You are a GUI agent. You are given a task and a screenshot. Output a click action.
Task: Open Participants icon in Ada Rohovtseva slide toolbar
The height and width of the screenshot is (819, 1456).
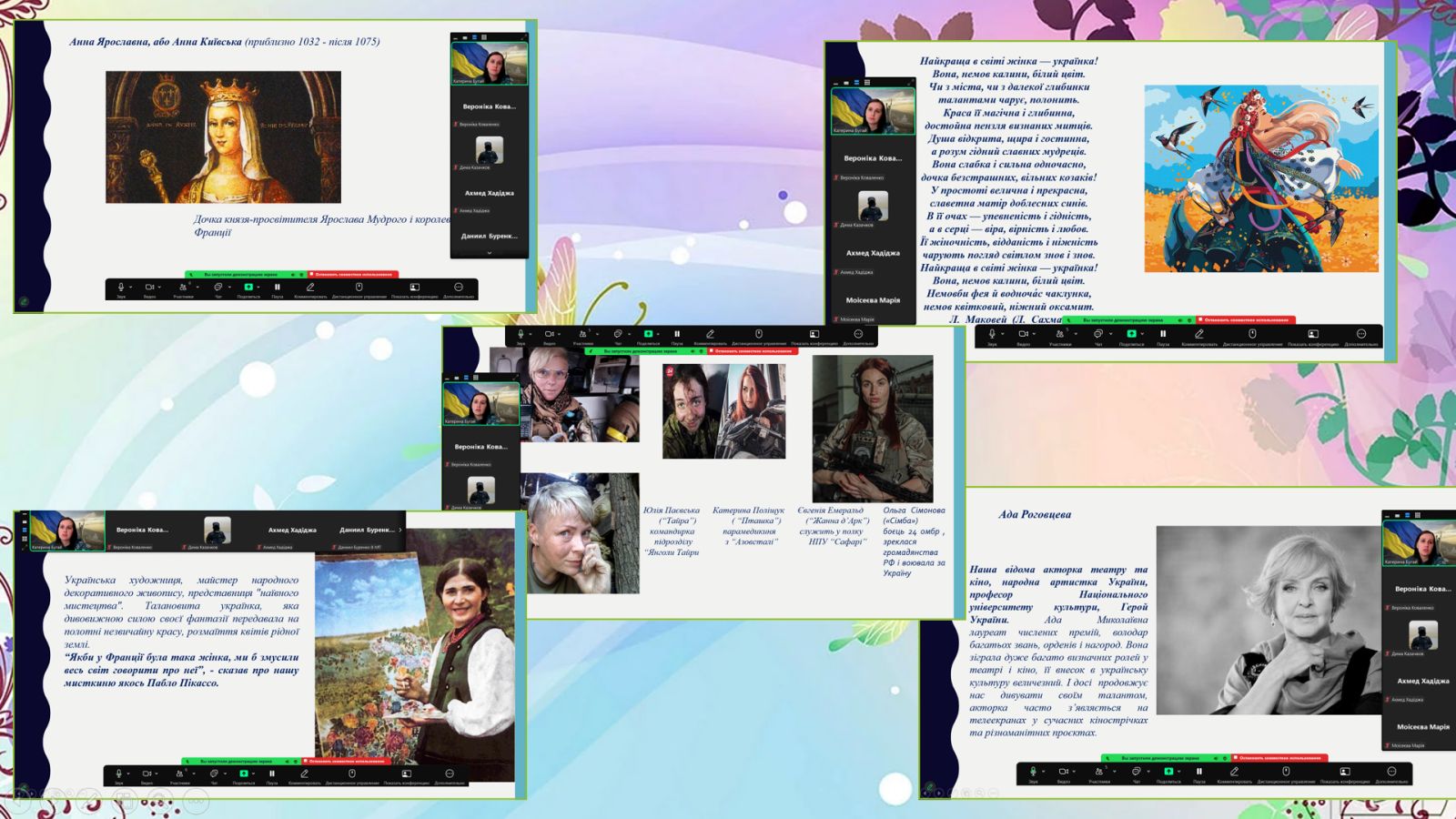(1098, 772)
